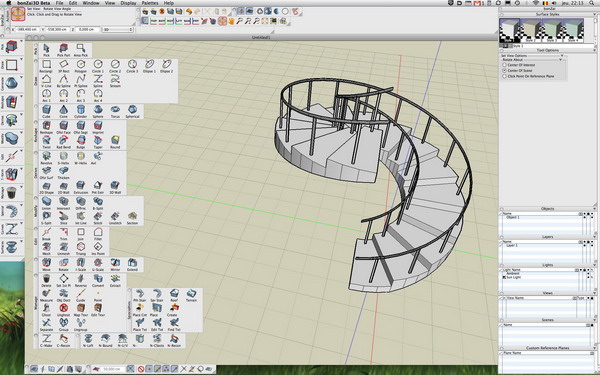Image resolution: width=600 pixels, height=375 pixels.
Task: Select the Mirror tool
Action: [x=115, y=264]
